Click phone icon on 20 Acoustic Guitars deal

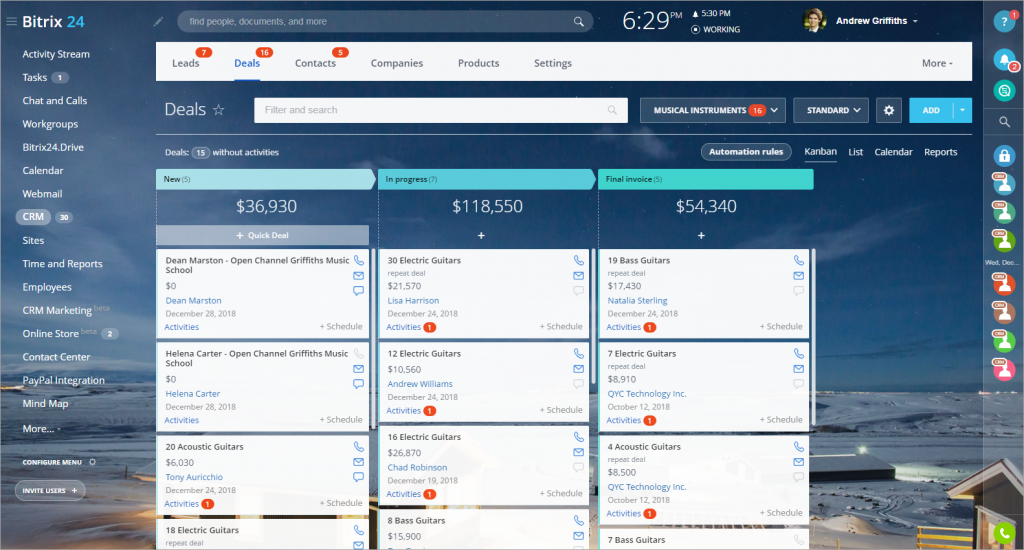(x=359, y=447)
